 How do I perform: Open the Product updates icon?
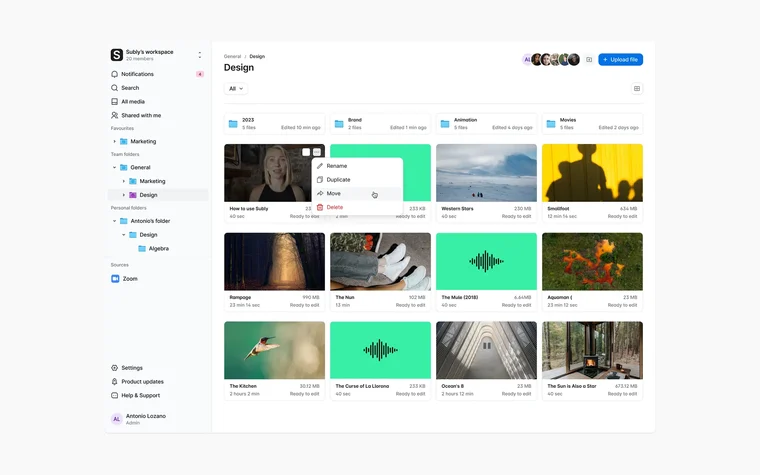click(x=114, y=381)
